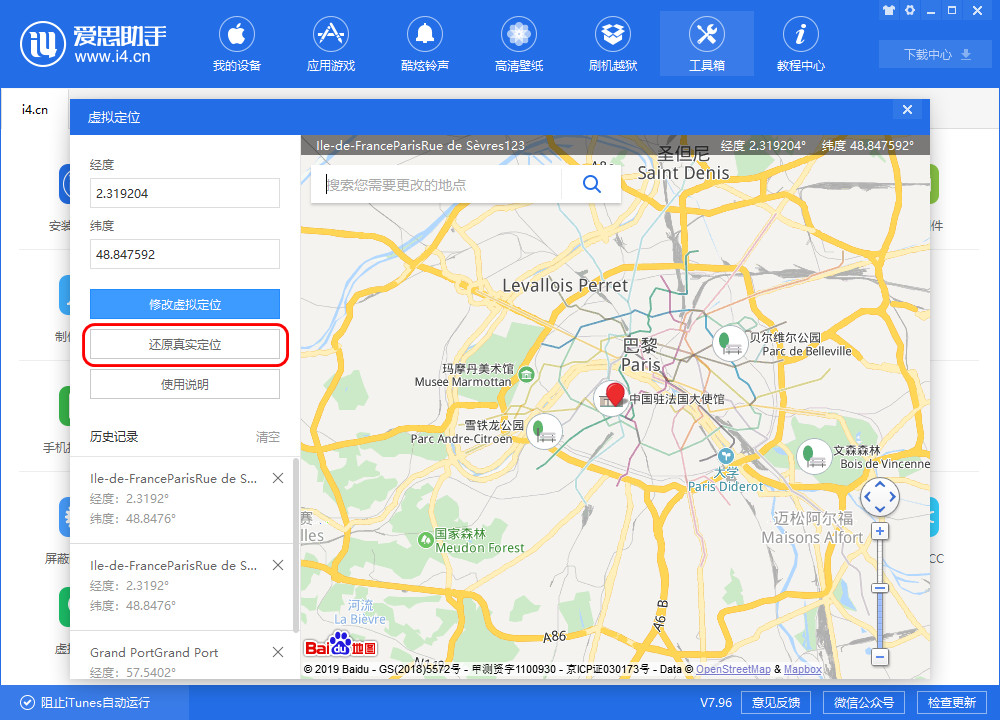Open the 刷机越狱 jailbreak tool

coord(612,43)
